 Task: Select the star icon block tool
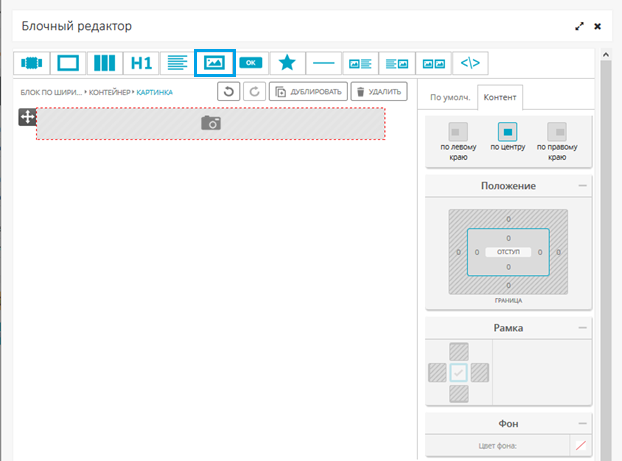(287, 63)
